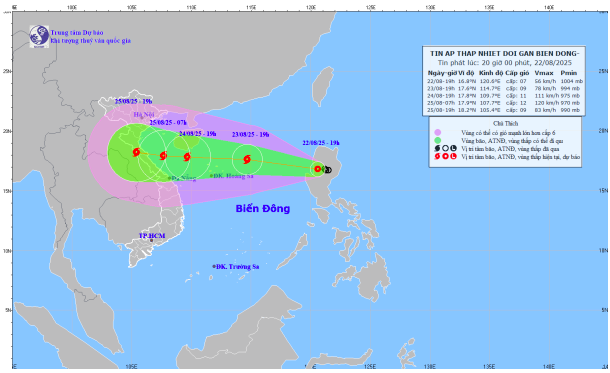Click the green legend color circle
This screenshot has width=610, height=373.
click(438, 140)
